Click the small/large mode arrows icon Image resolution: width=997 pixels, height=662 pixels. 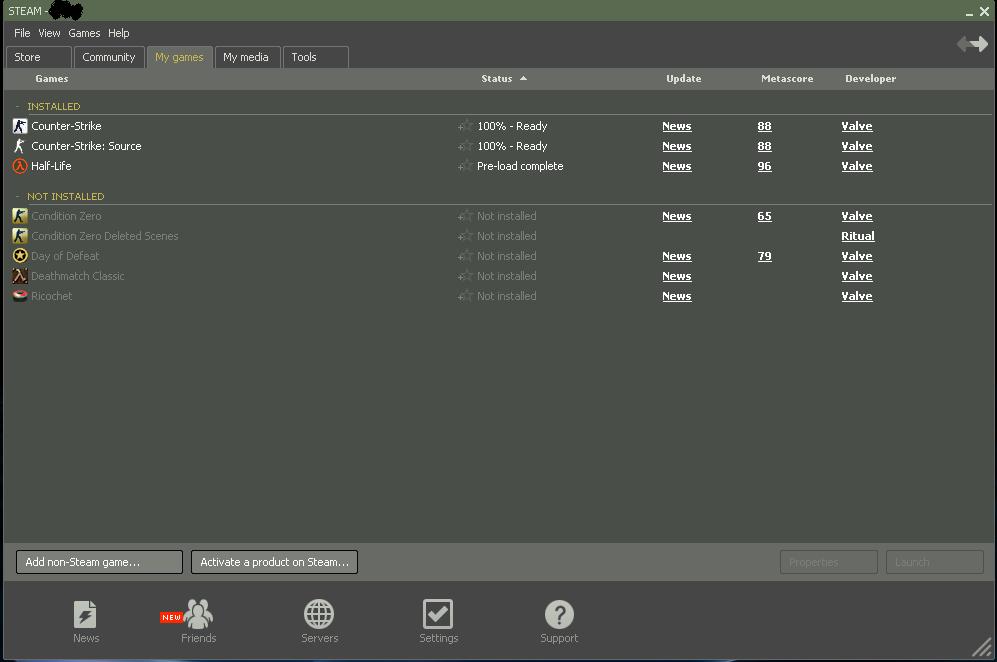point(973,44)
